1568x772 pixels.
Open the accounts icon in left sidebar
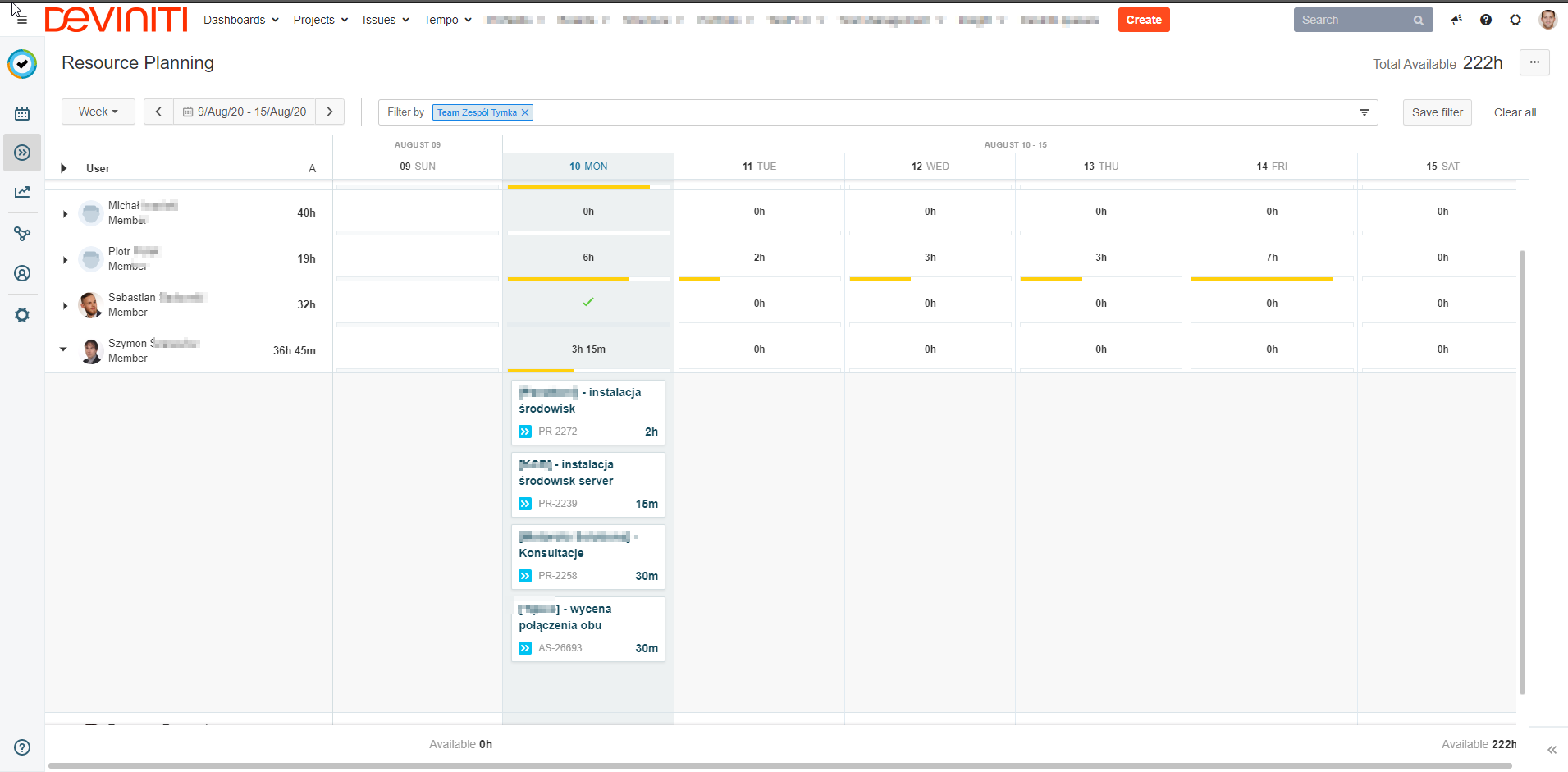point(22,273)
